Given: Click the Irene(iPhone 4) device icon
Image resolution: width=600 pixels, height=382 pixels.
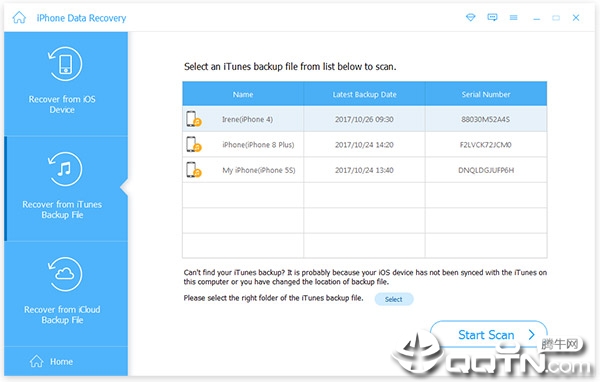Looking at the screenshot, I should pyautogui.click(x=194, y=119).
